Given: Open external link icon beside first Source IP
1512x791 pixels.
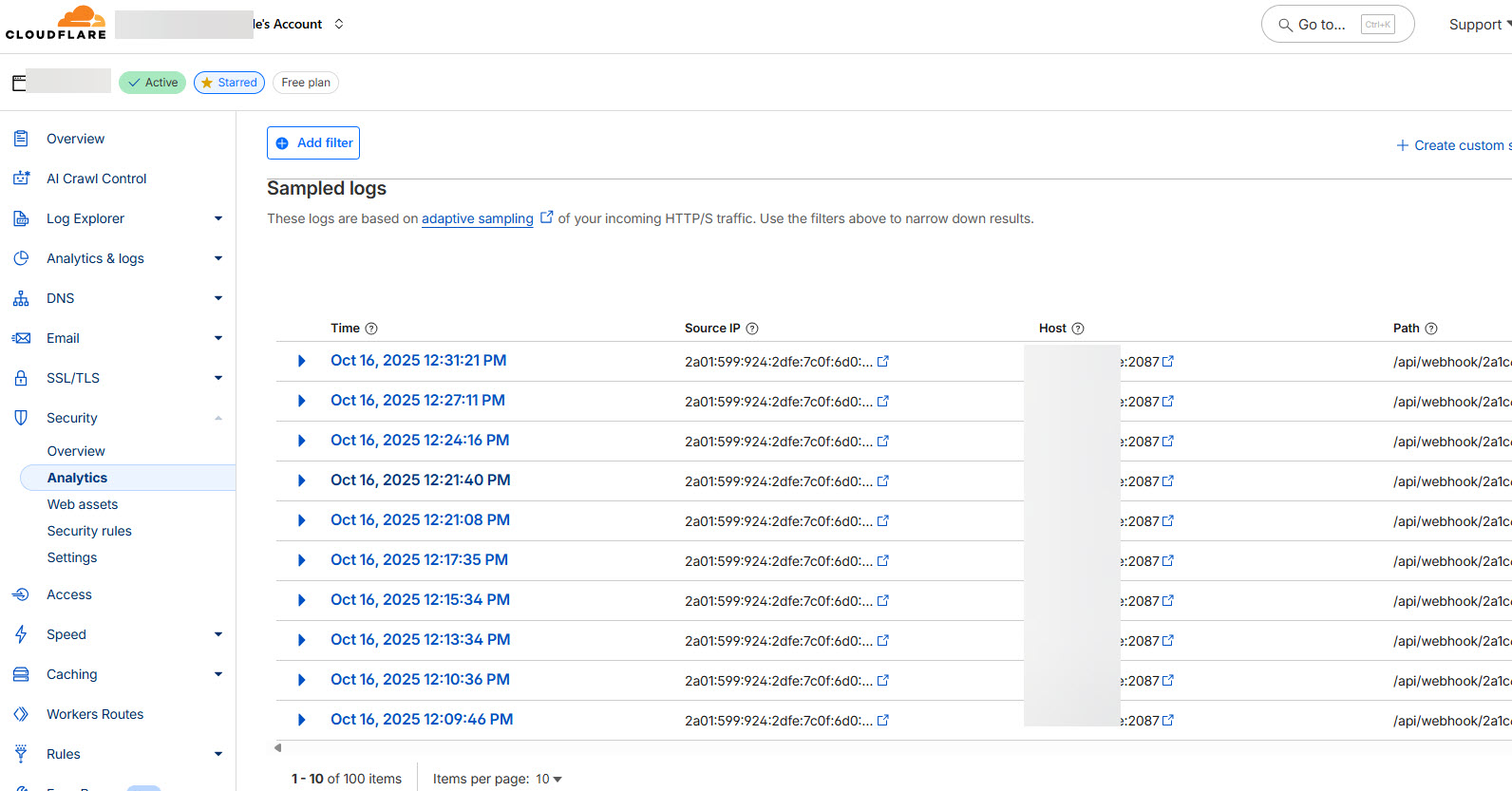Looking at the screenshot, I should point(883,361).
